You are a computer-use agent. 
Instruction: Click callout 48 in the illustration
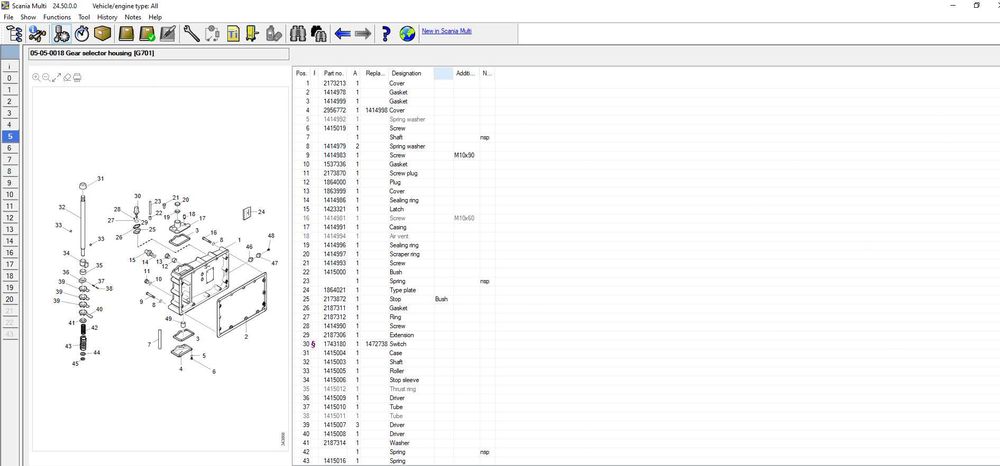pos(270,236)
